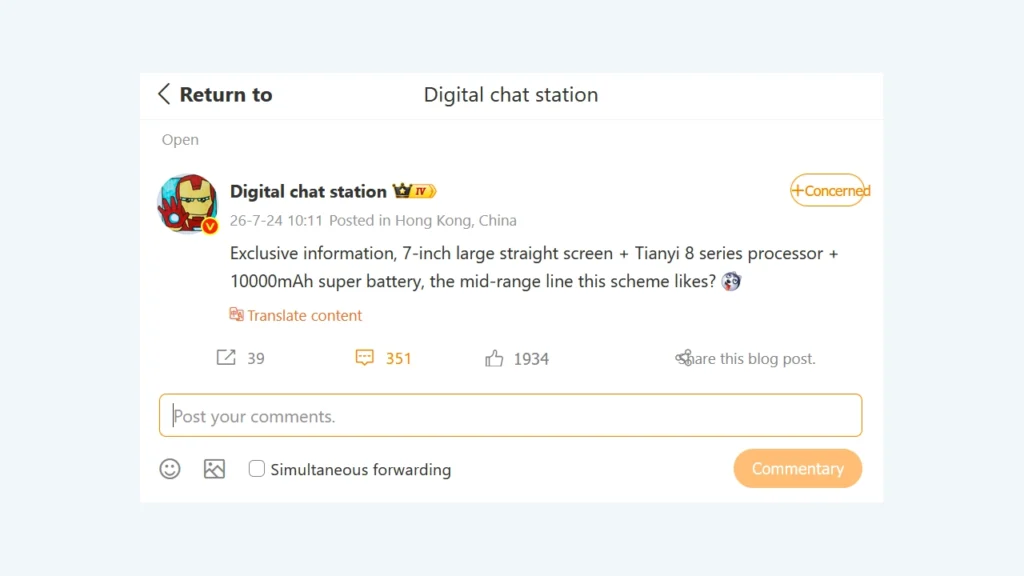Focus the Post your comments field
1024x576 pixels.
(x=511, y=415)
